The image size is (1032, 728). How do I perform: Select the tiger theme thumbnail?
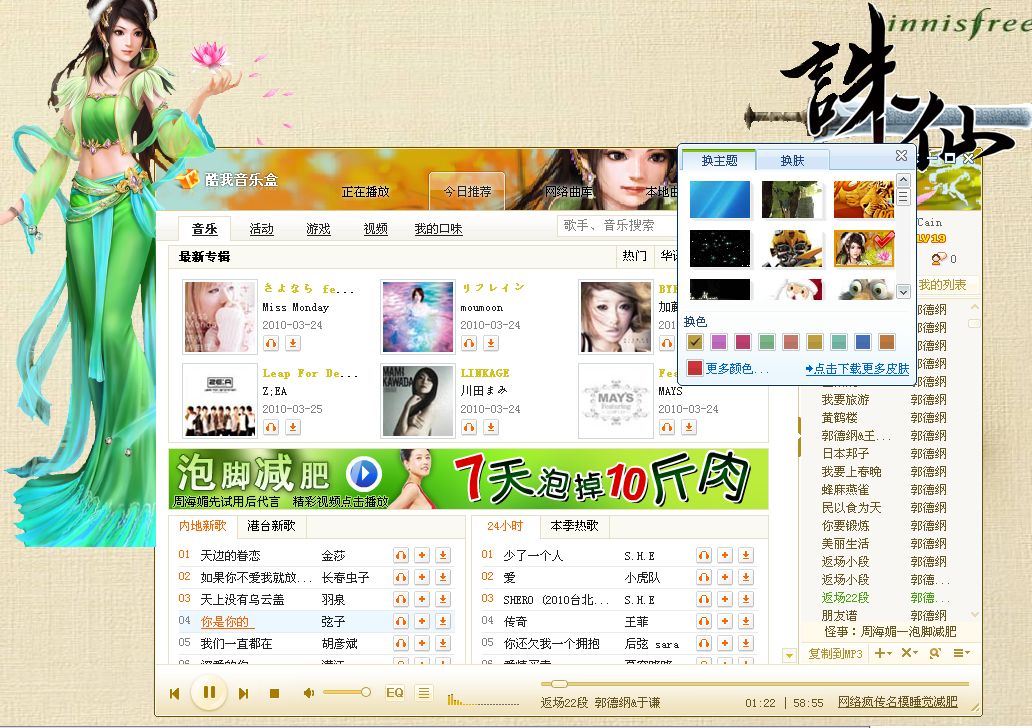864,199
